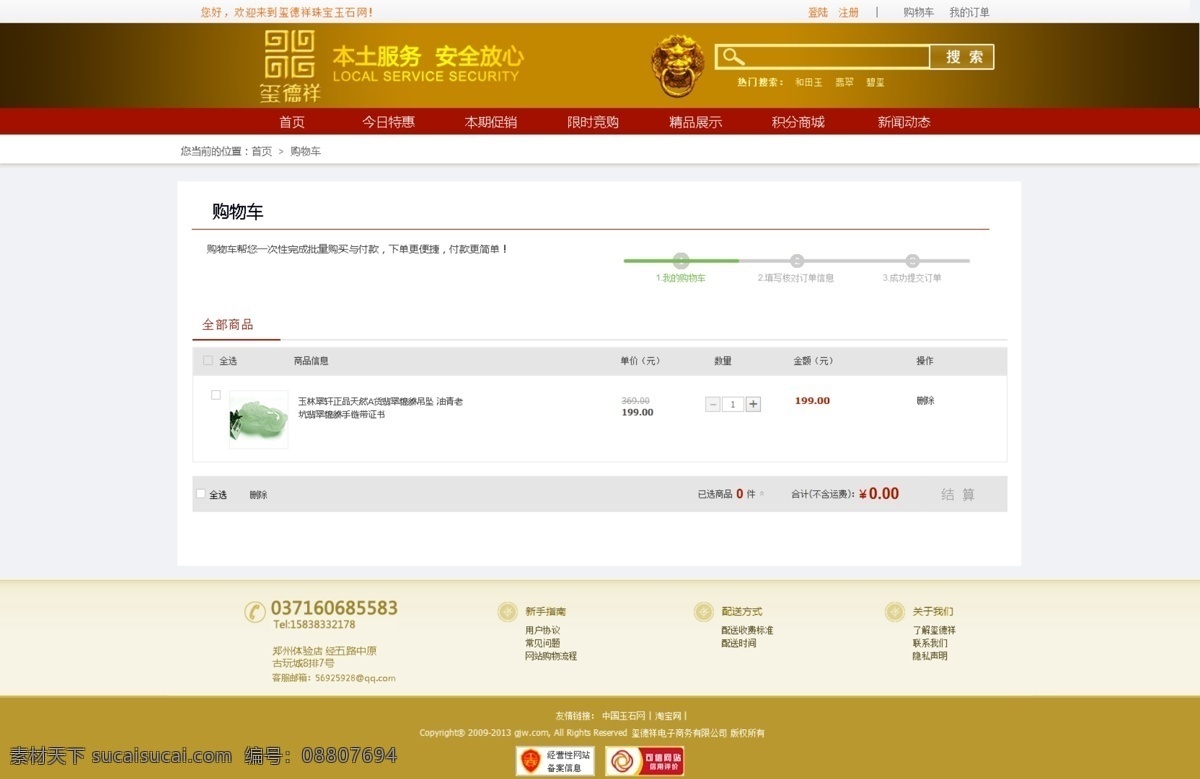Open 中国玉石网 friendly link
The image size is (1200, 779).
click(x=624, y=716)
